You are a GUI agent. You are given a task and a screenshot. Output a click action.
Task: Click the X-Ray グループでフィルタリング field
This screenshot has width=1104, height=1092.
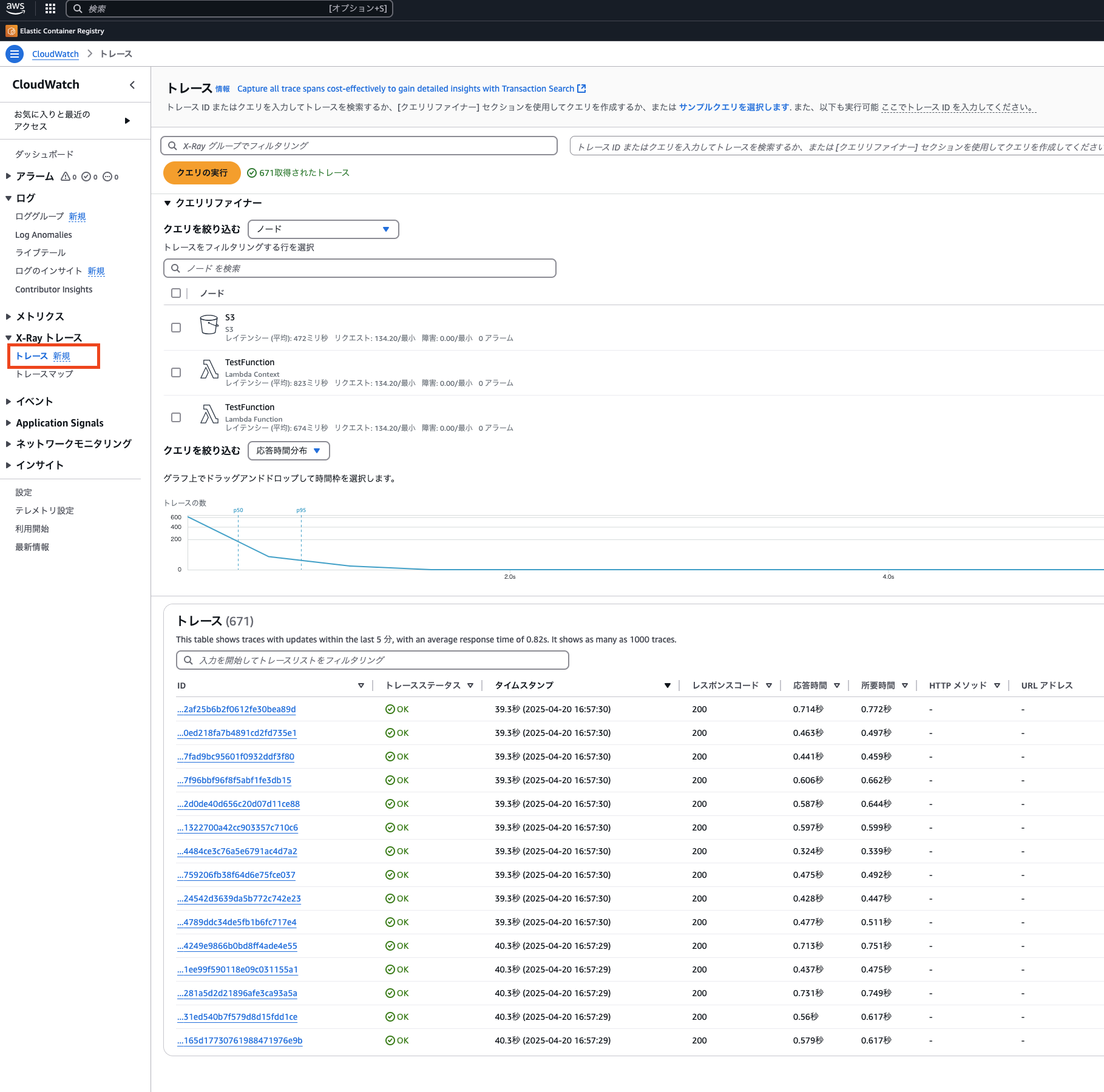(359, 146)
